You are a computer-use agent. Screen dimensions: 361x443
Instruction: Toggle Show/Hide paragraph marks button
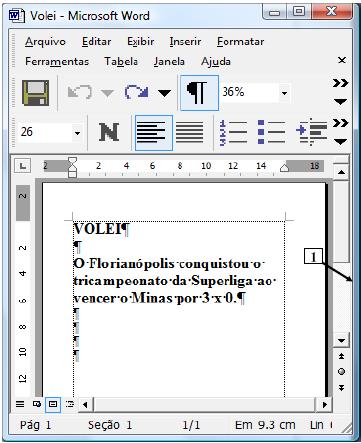coord(199,93)
